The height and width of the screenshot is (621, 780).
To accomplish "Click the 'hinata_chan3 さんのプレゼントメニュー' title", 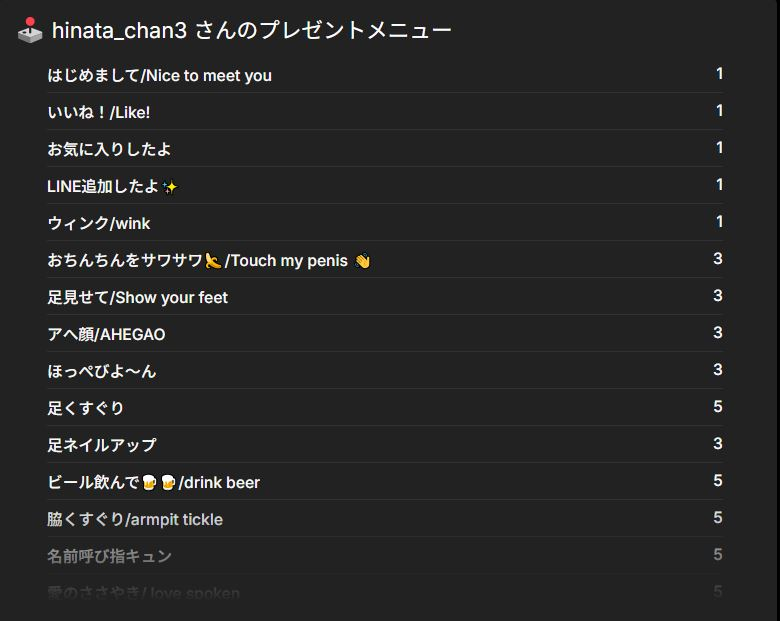I will 252,31.
